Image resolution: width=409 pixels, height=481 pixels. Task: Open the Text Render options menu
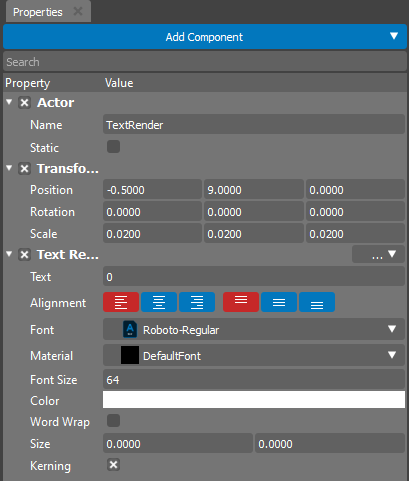pyautogui.click(x=378, y=255)
